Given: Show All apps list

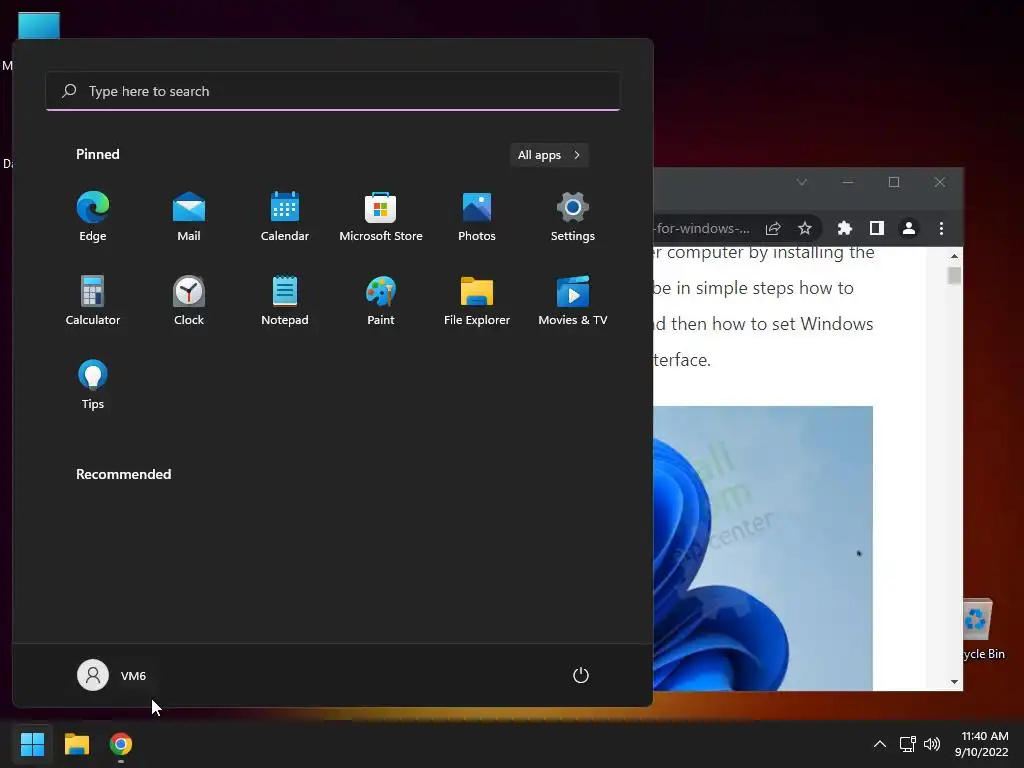Looking at the screenshot, I should pos(549,155).
